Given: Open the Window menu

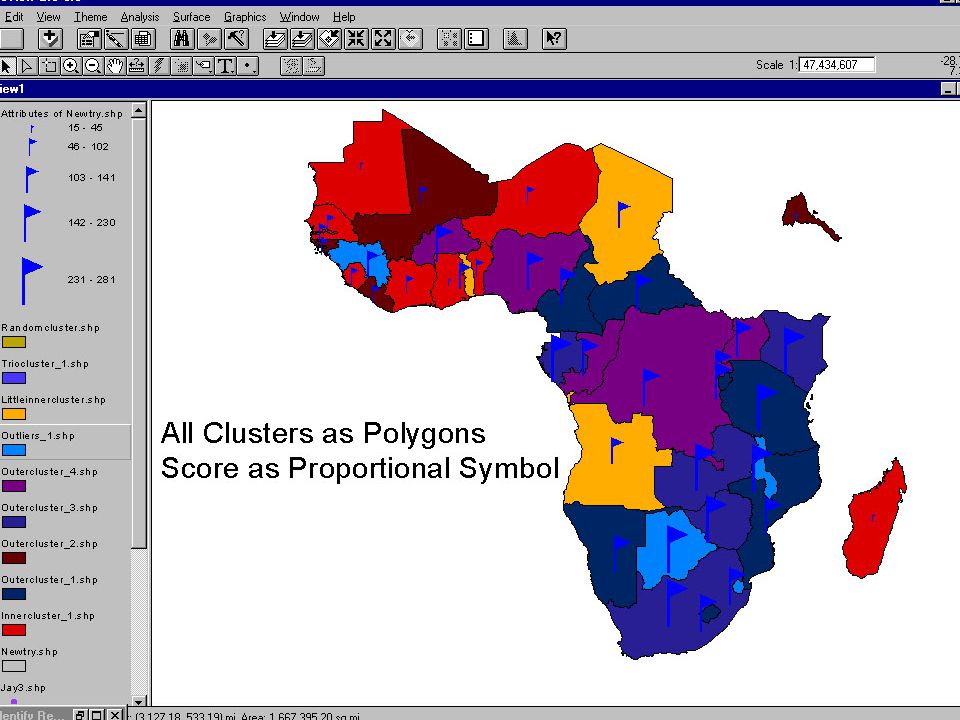Looking at the screenshot, I should 299,17.
